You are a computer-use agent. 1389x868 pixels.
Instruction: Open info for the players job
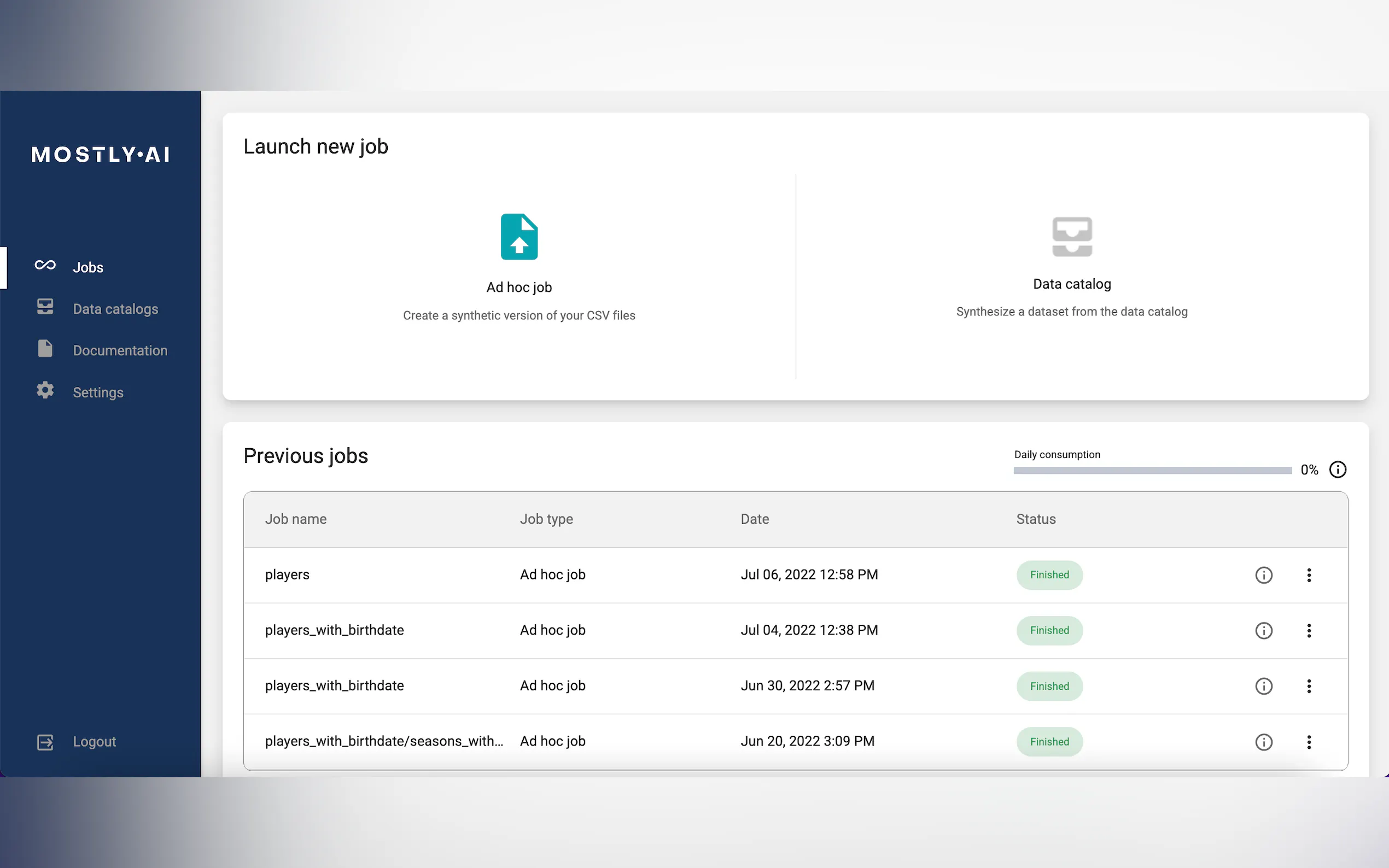pos(1263,575)
